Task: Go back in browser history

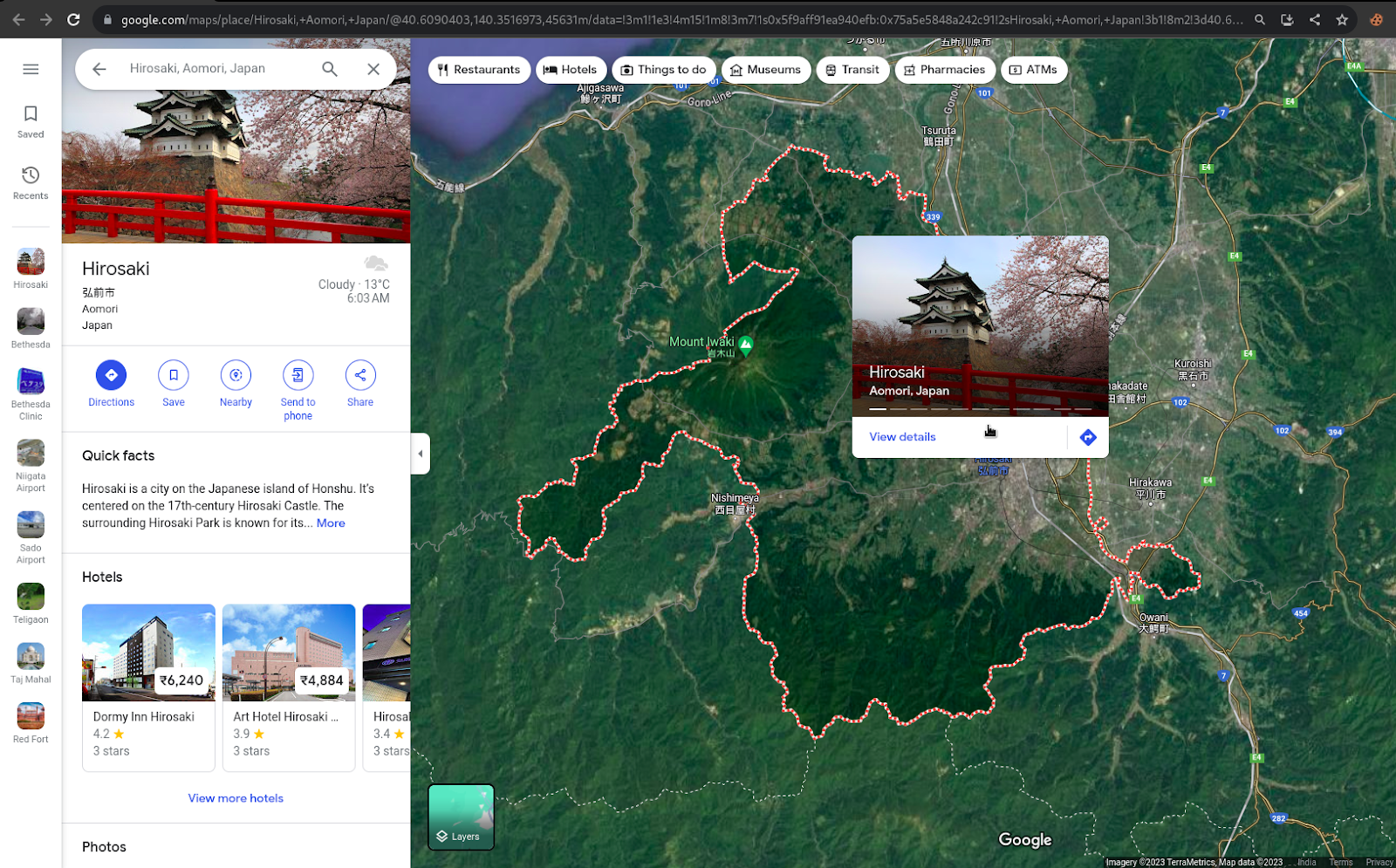Action: pyautogui.click(x=18, y=19)
